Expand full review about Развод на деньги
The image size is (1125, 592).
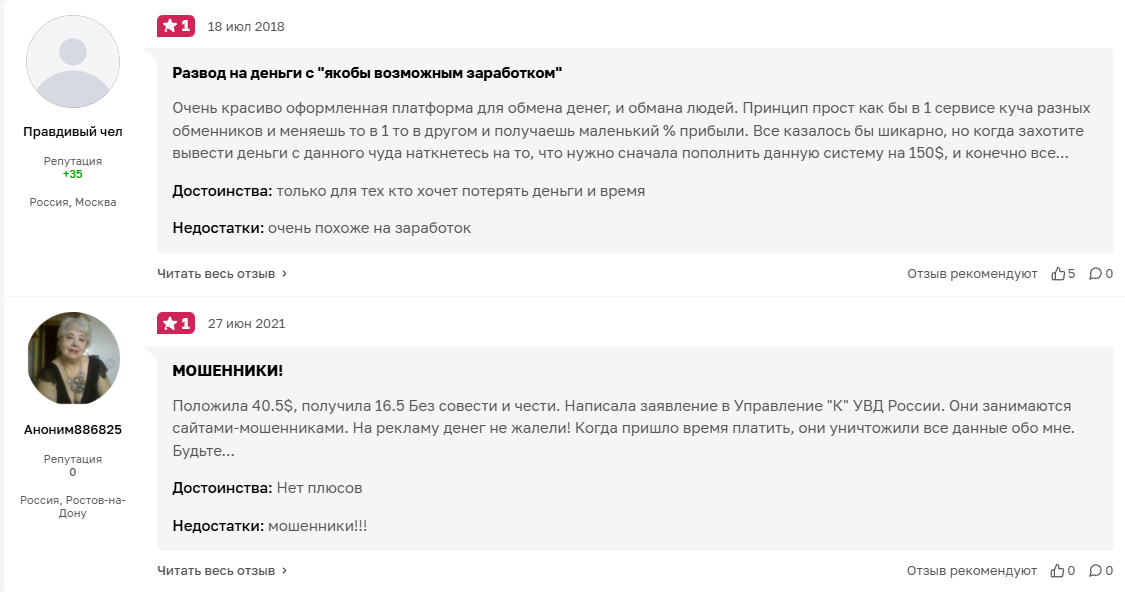pyautogui.click(x=222, y=273)
